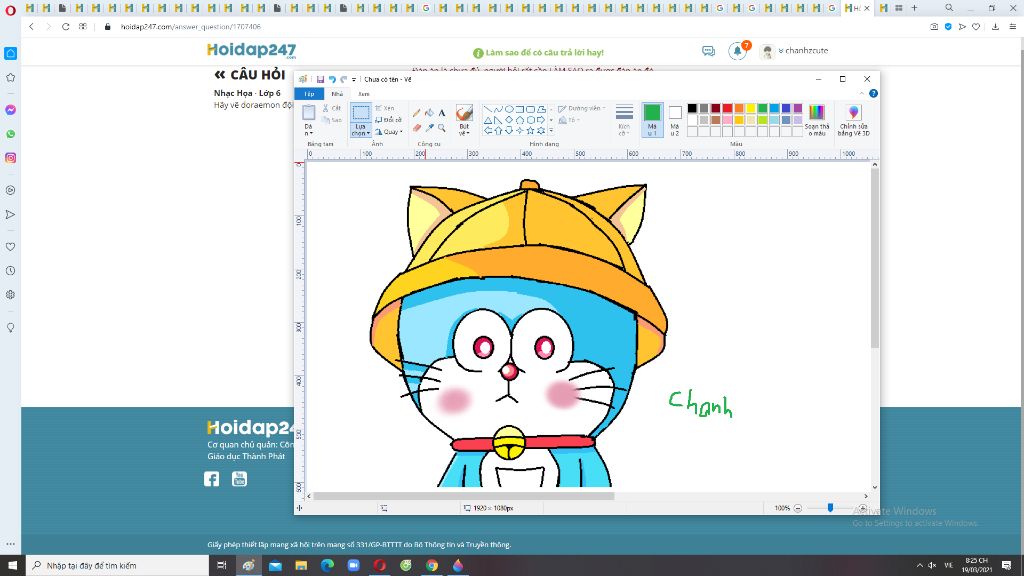Open Messenger in Opera sidebar
This screenshot has height=576, width=1024.
10,110
